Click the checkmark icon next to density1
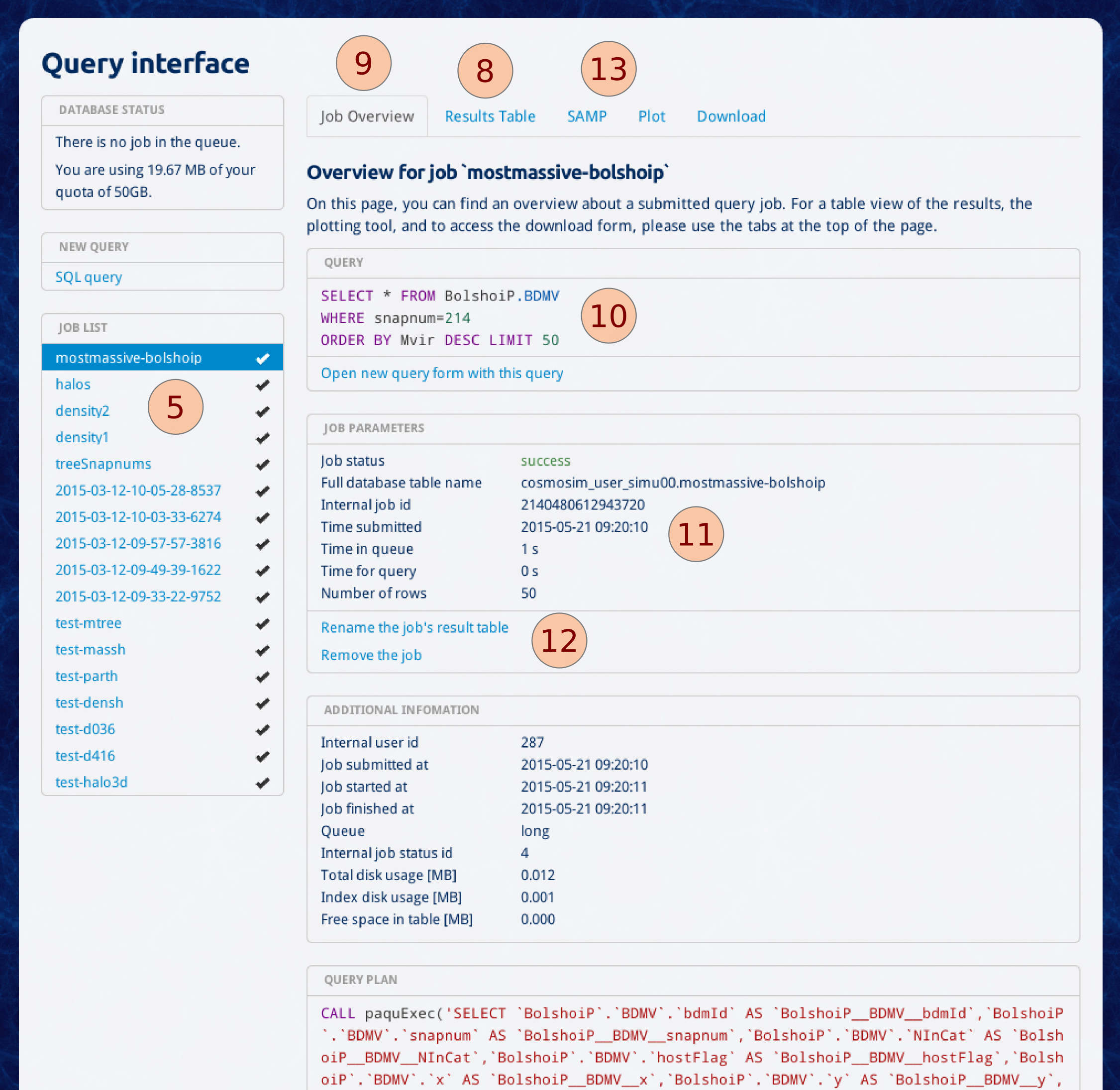 263,438
